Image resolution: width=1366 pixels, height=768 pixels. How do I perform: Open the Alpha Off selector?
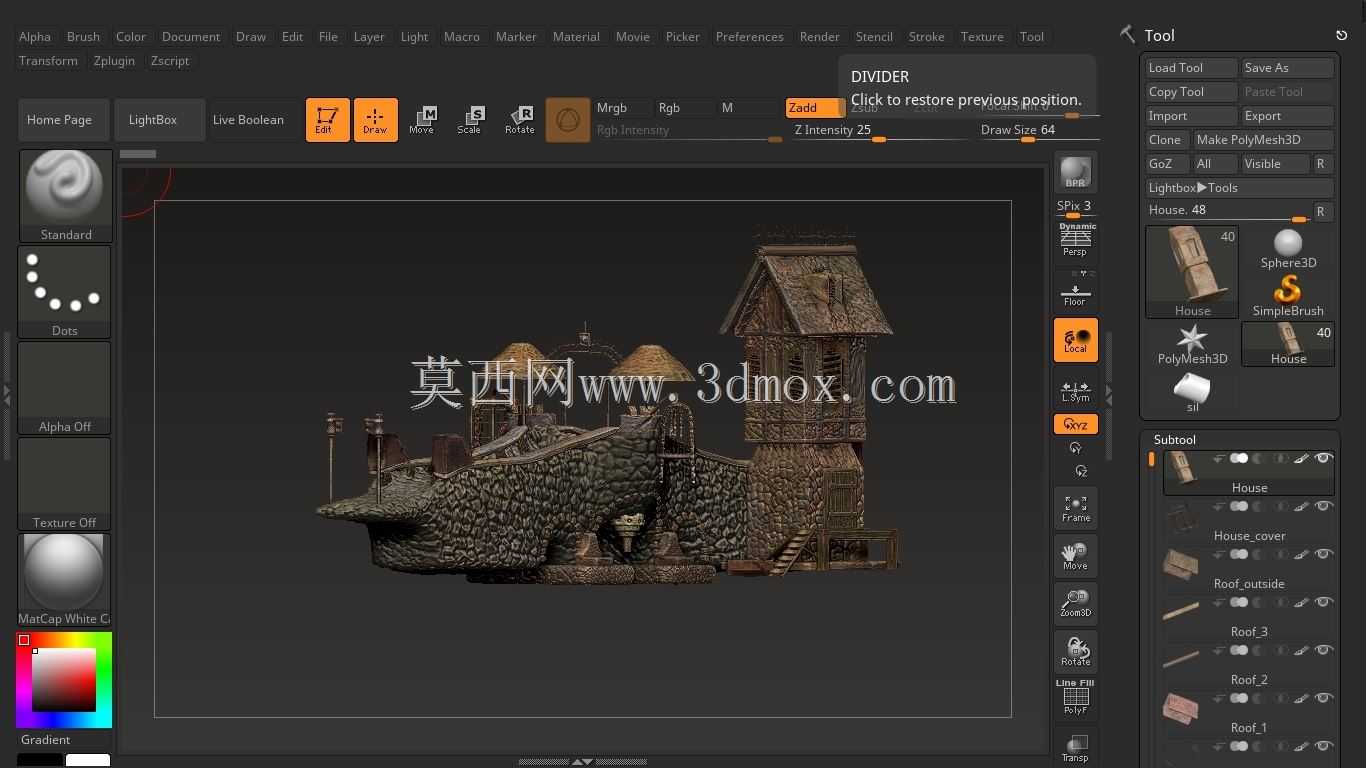coord(65,388)
